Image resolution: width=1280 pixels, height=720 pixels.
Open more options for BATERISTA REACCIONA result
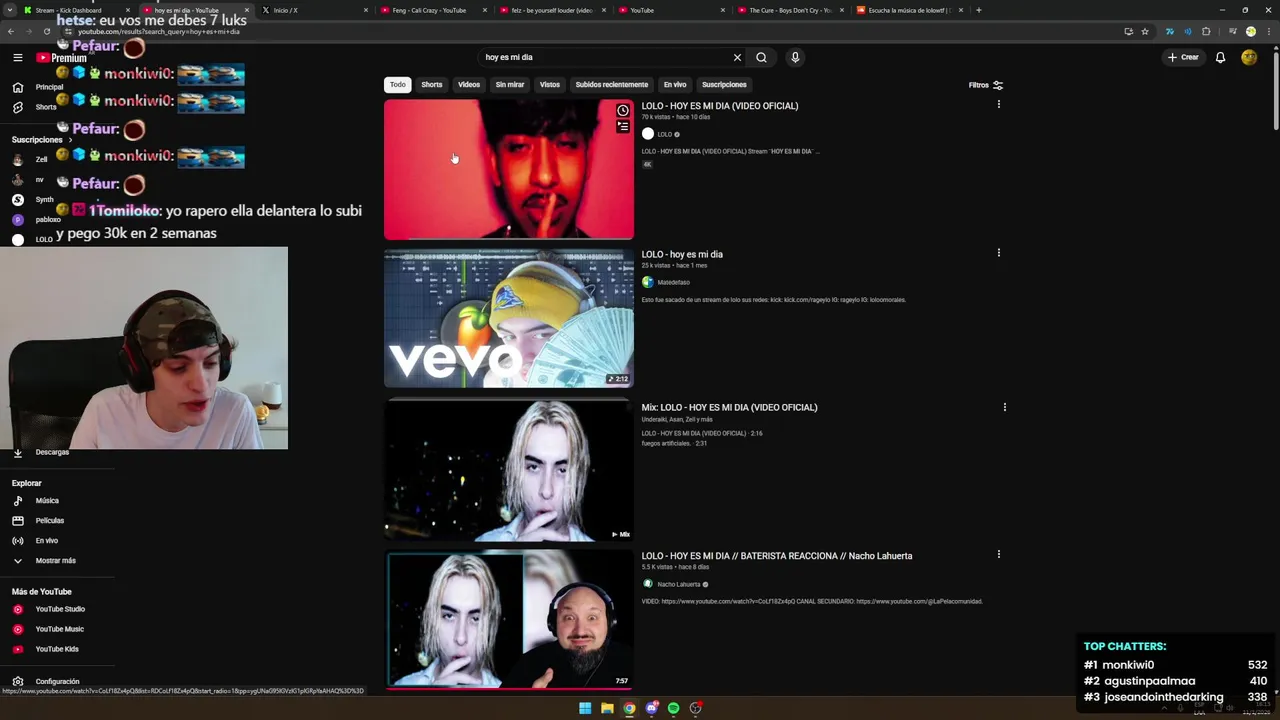tap(998, 555)
